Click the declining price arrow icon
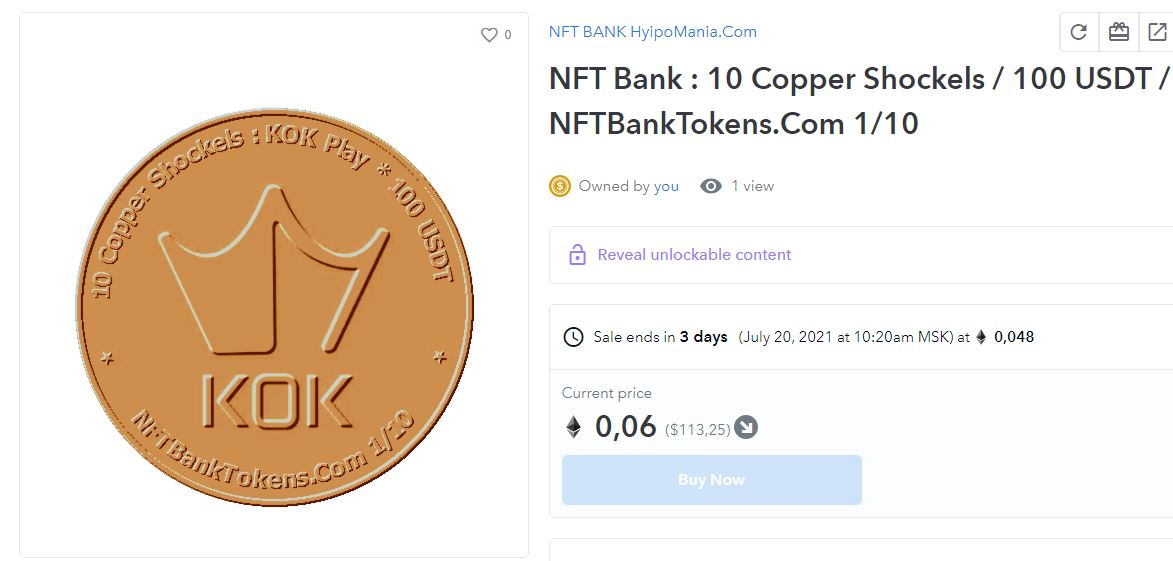The height and width of the screenshot is (561, 1173). (x=746, y=428)
